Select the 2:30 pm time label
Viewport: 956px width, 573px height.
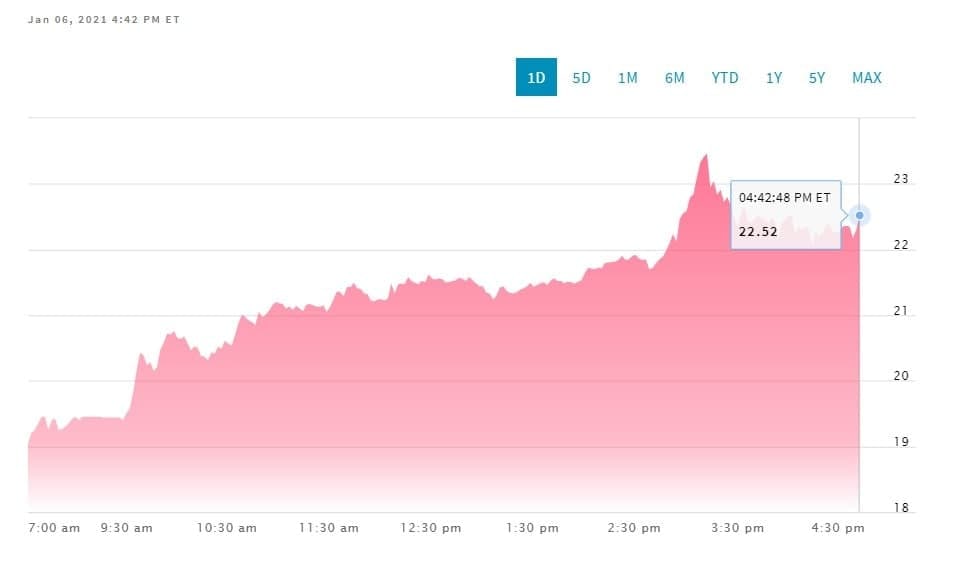pos(635,528)
